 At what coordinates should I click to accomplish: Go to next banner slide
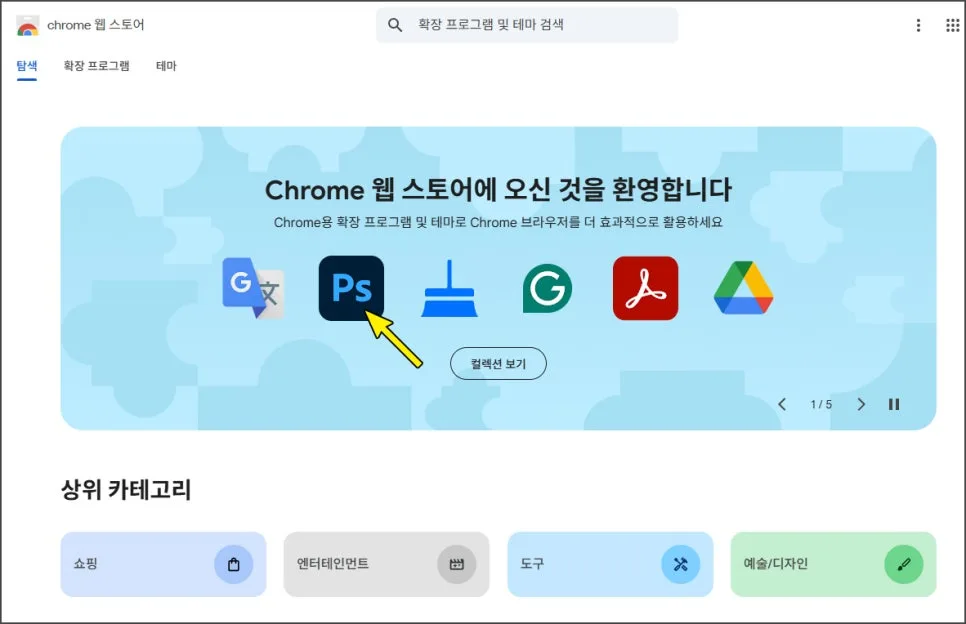(x=861, y=404)
